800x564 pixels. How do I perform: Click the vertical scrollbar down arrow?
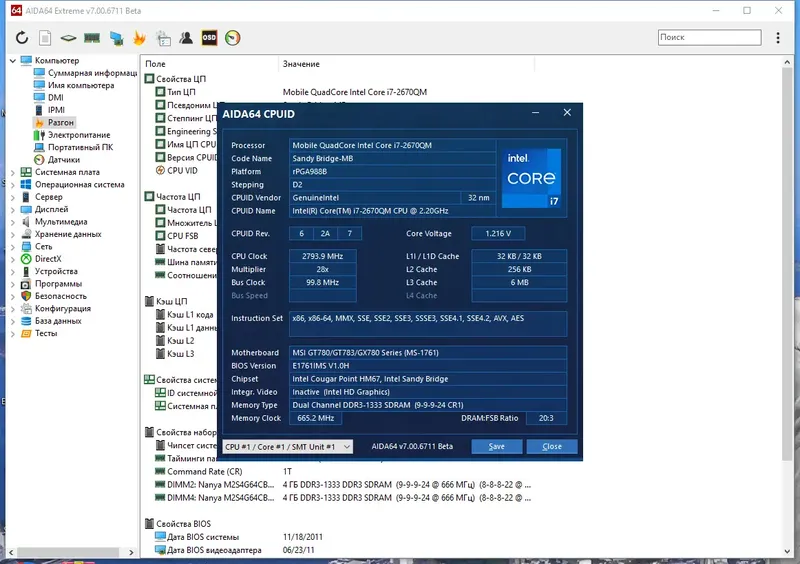(x=787, y=551)
